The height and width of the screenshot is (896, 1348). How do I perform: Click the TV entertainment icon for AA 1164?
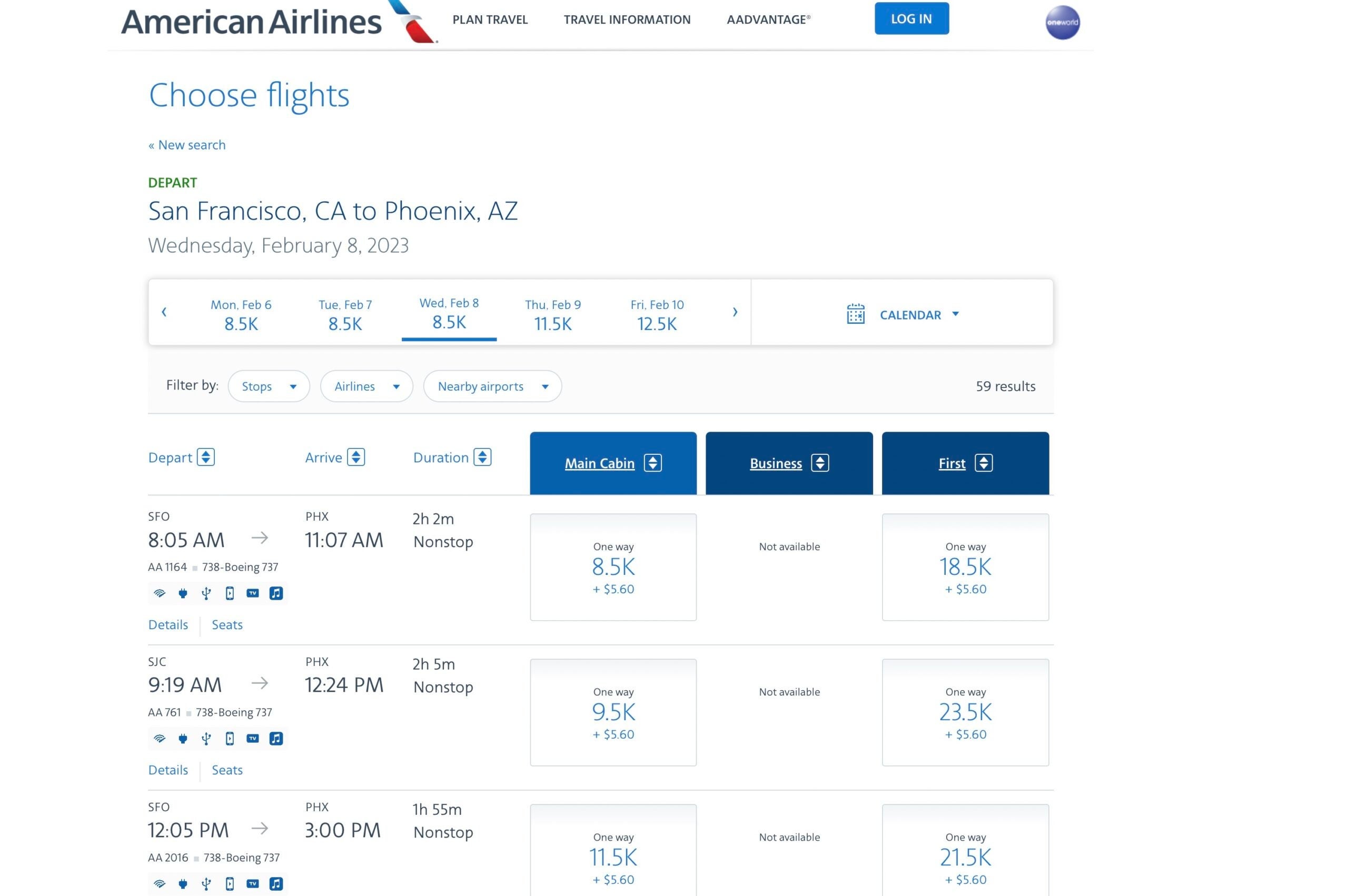(253, 593)
